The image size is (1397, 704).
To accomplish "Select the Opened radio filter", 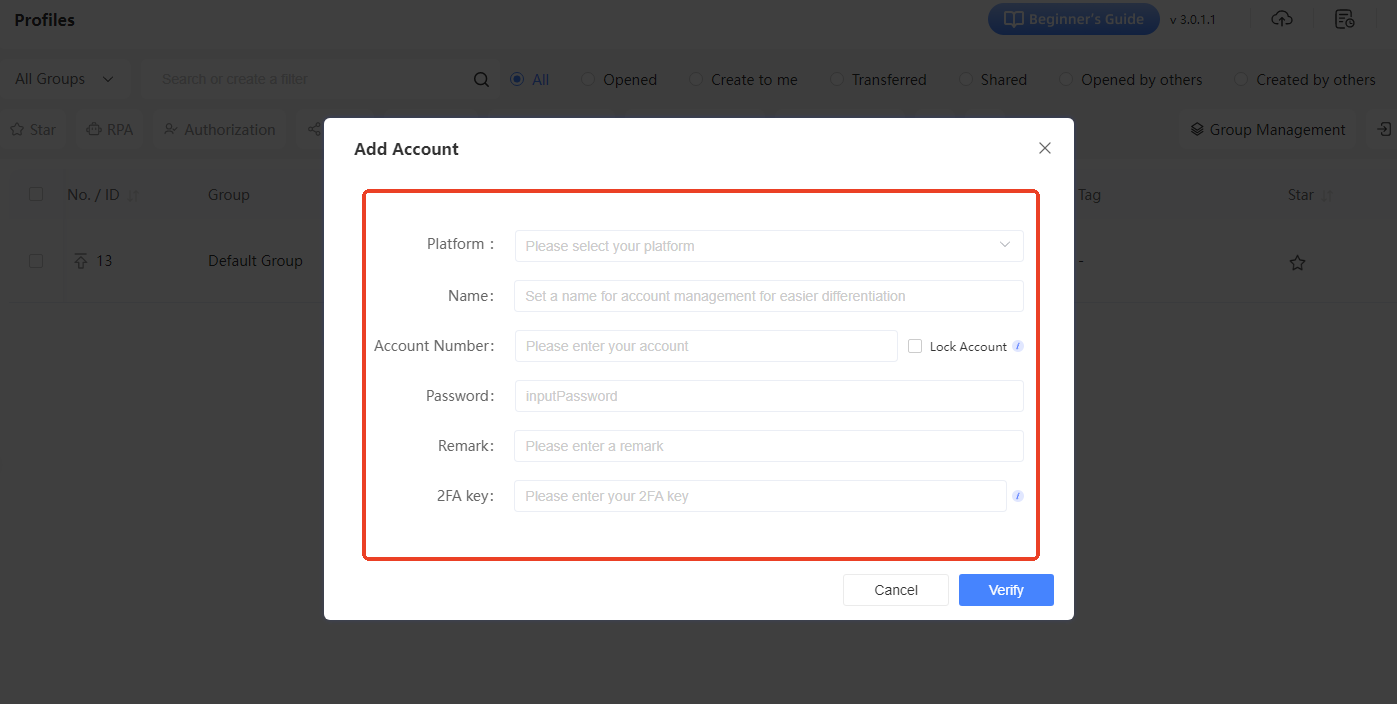I will point(588,80).
